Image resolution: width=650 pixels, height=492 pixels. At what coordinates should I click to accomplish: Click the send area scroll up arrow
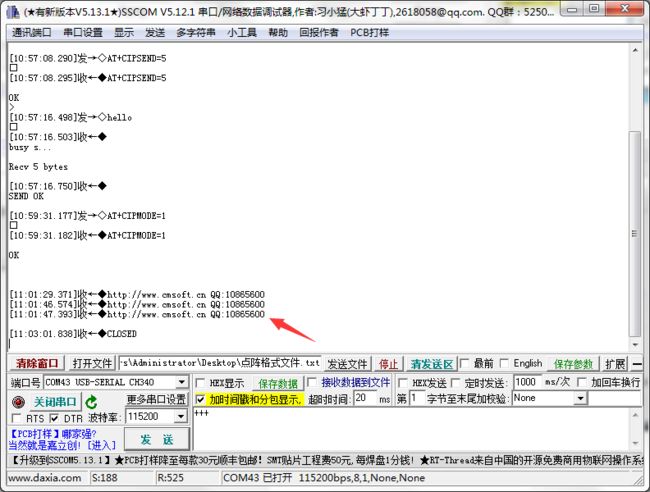tap(635, 414)
